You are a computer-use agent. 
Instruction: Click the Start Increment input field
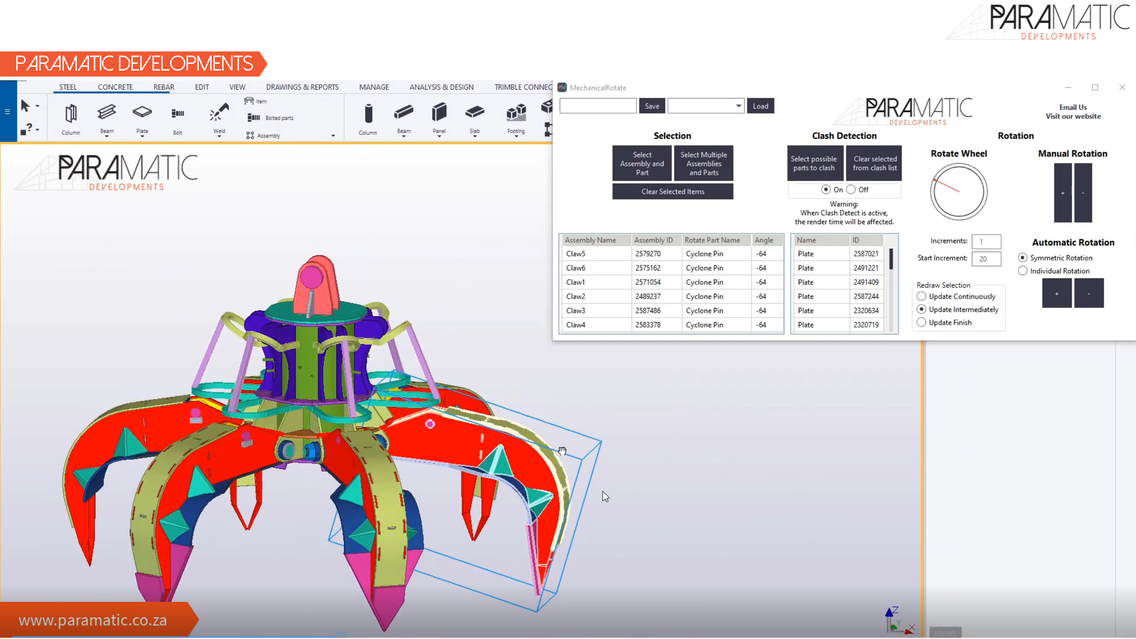click(x=986, y=259)
